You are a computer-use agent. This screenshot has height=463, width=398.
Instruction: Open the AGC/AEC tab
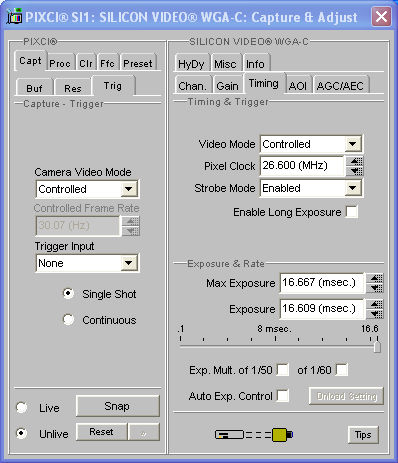click(x=340, y=86)
